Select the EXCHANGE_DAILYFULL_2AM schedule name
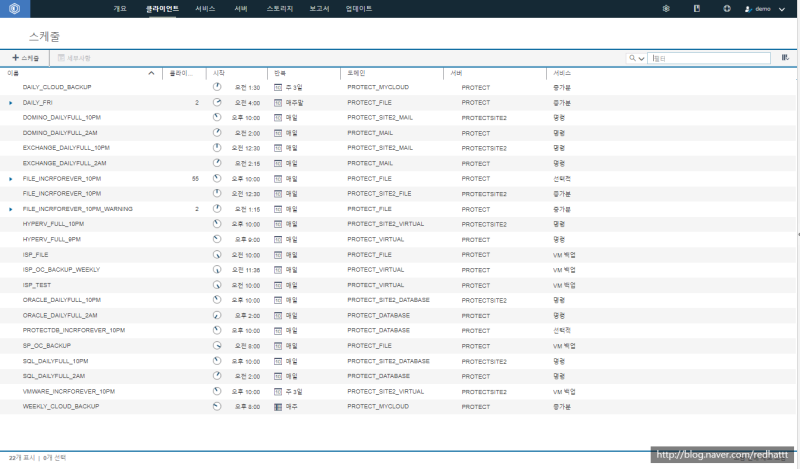800x469 pixels. pos(64,163)
